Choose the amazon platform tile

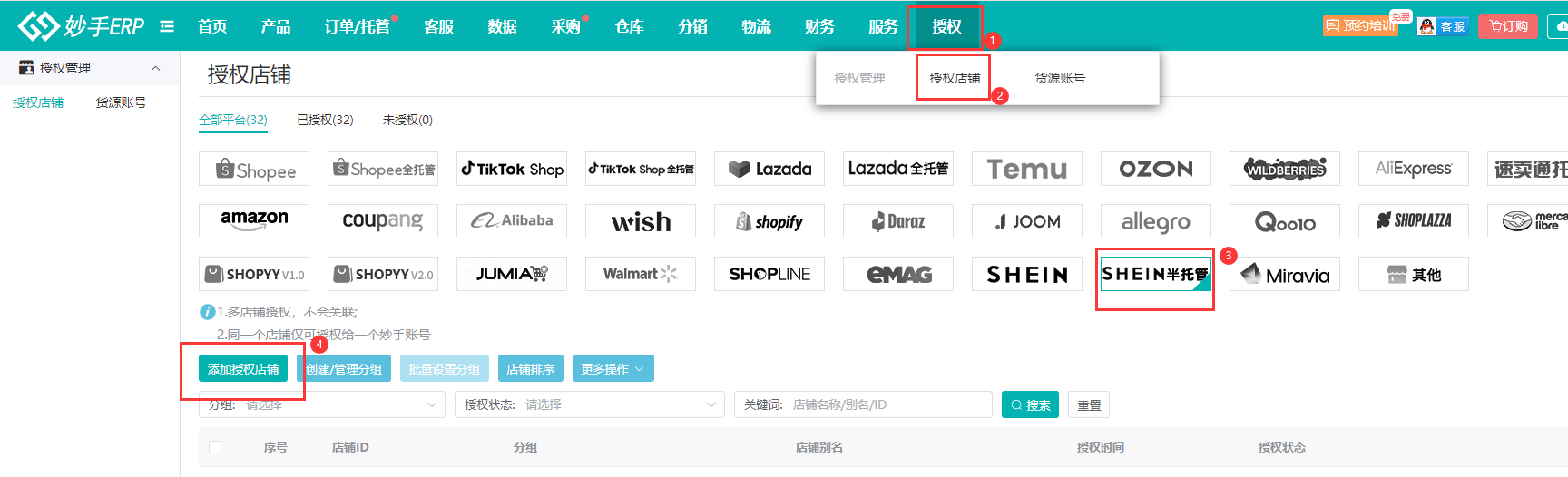[x=254, y=221]
